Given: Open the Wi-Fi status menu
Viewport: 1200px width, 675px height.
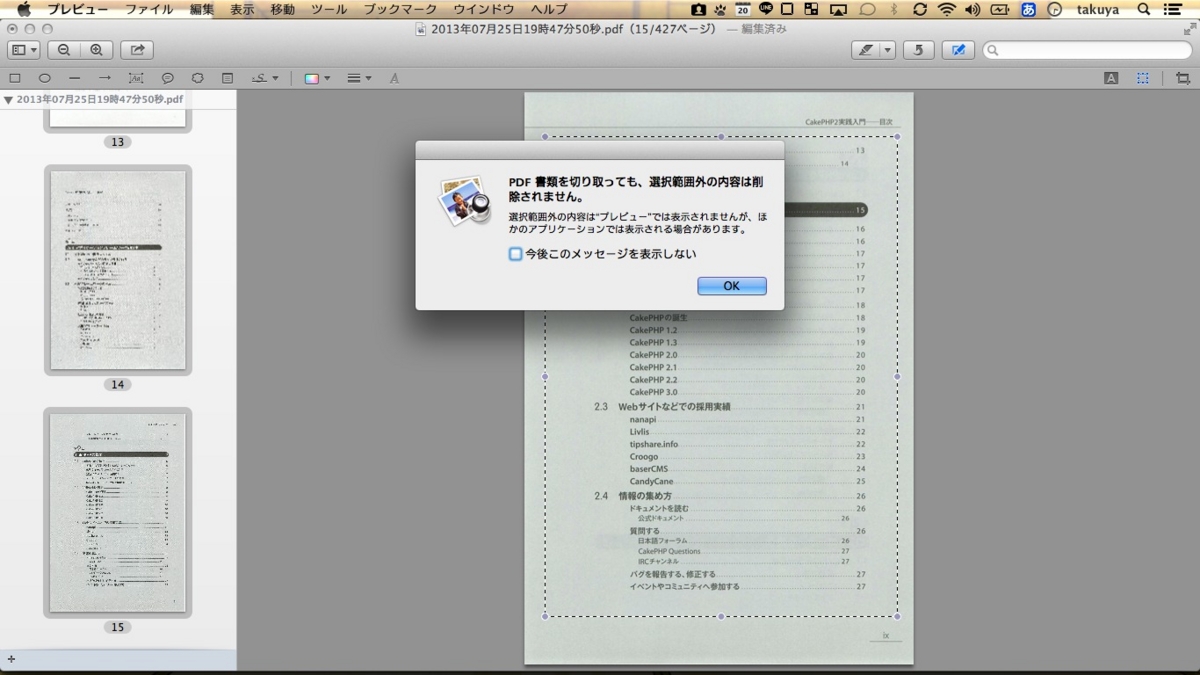Looking at the screenshot, I should [946, 9].
